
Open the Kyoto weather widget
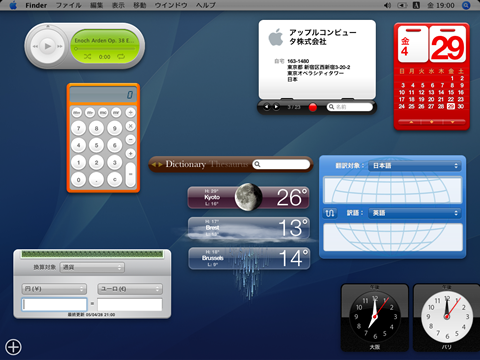tap(248, 197)
